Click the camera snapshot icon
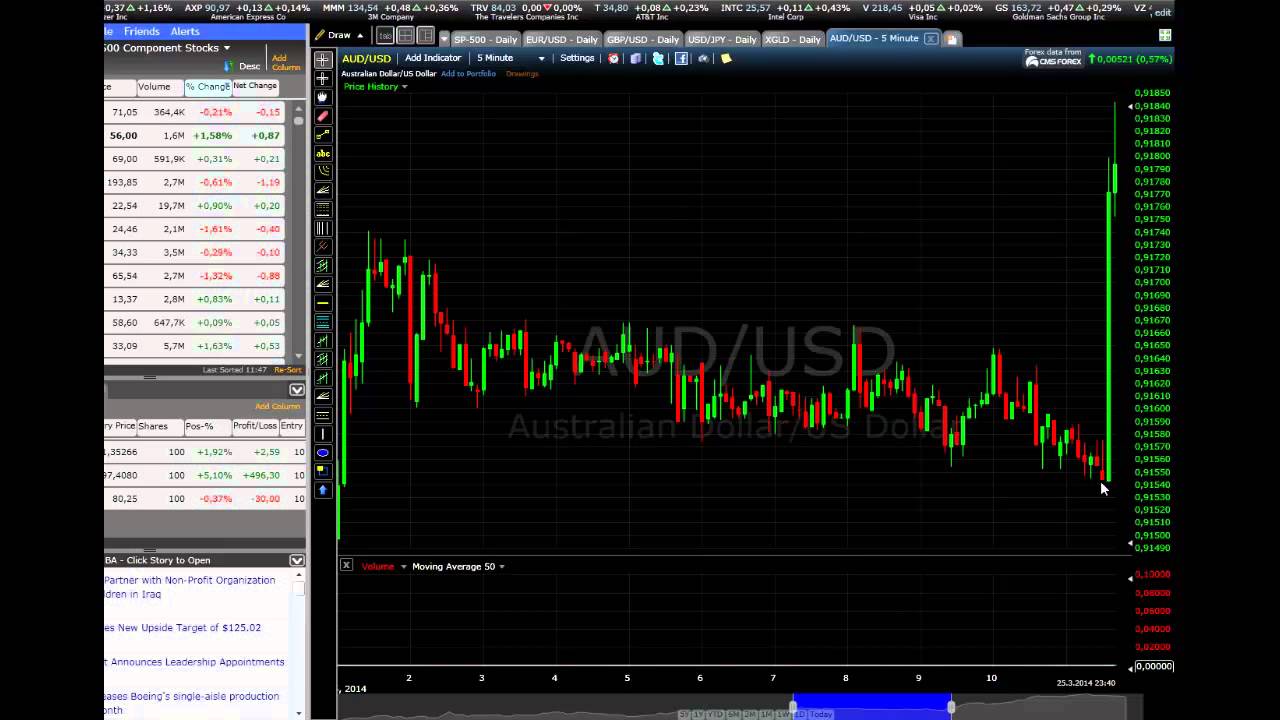 [703, 58]
